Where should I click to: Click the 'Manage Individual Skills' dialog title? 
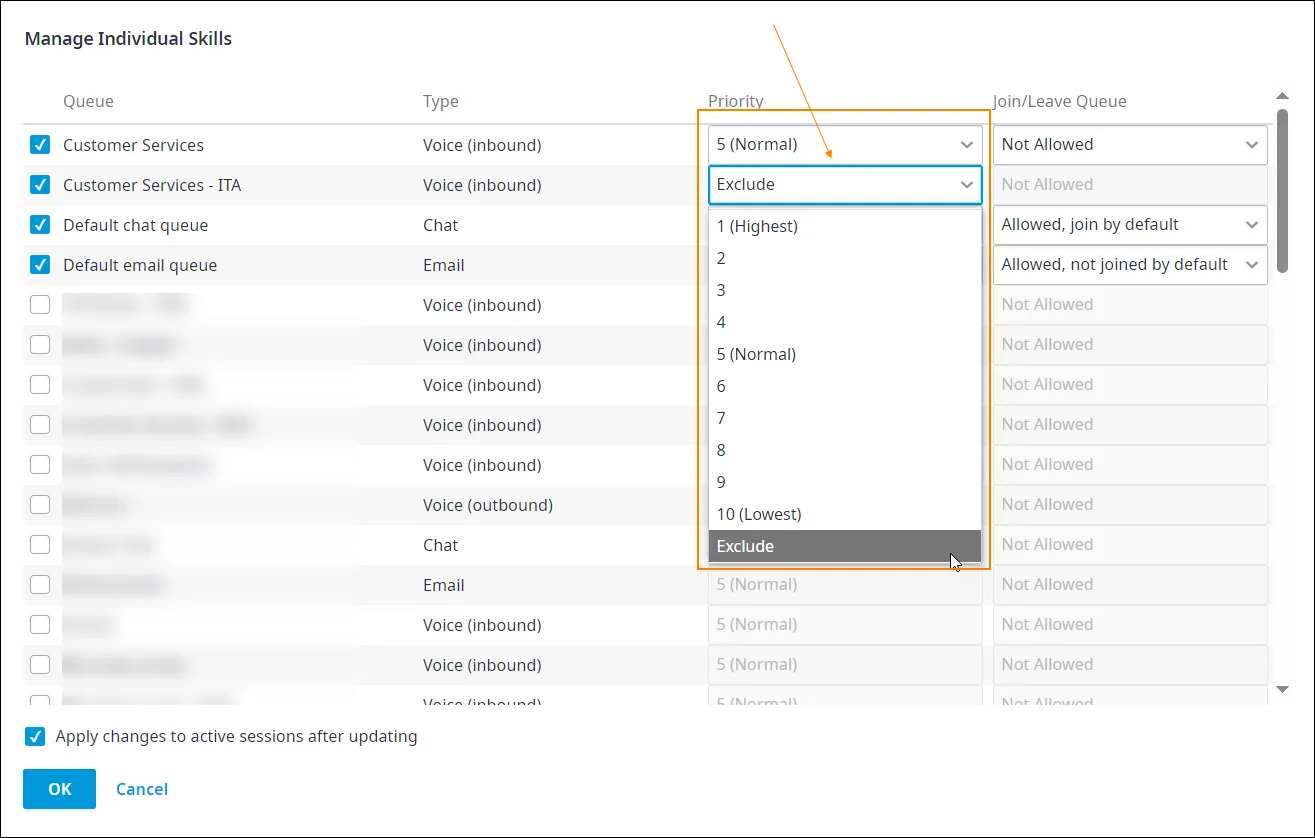pyautogui.click(x=128, y=39)
